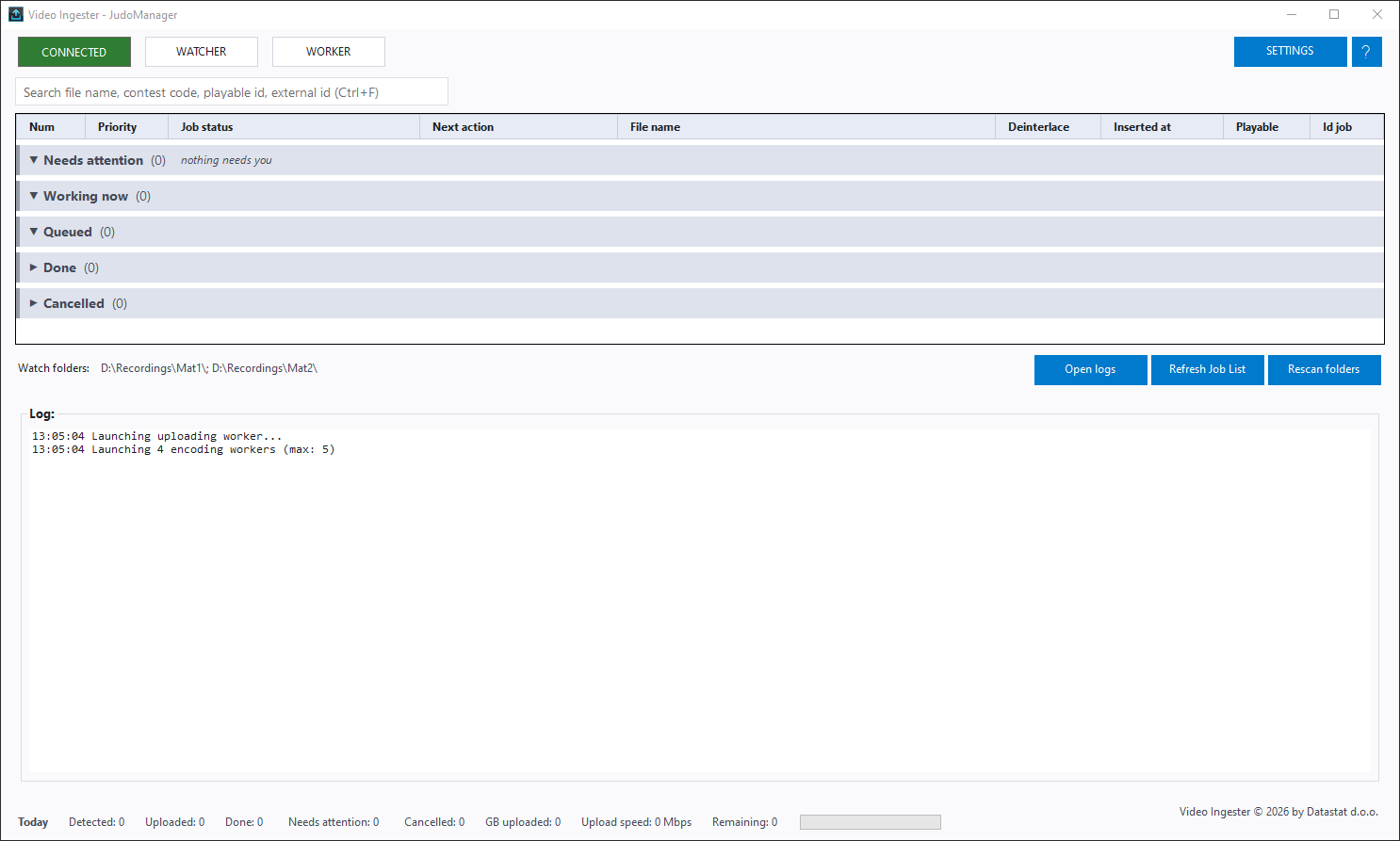This screenshot has height=841, width=1400.
Task: Click the Open logs button
Action: (x=1091, y=370)
